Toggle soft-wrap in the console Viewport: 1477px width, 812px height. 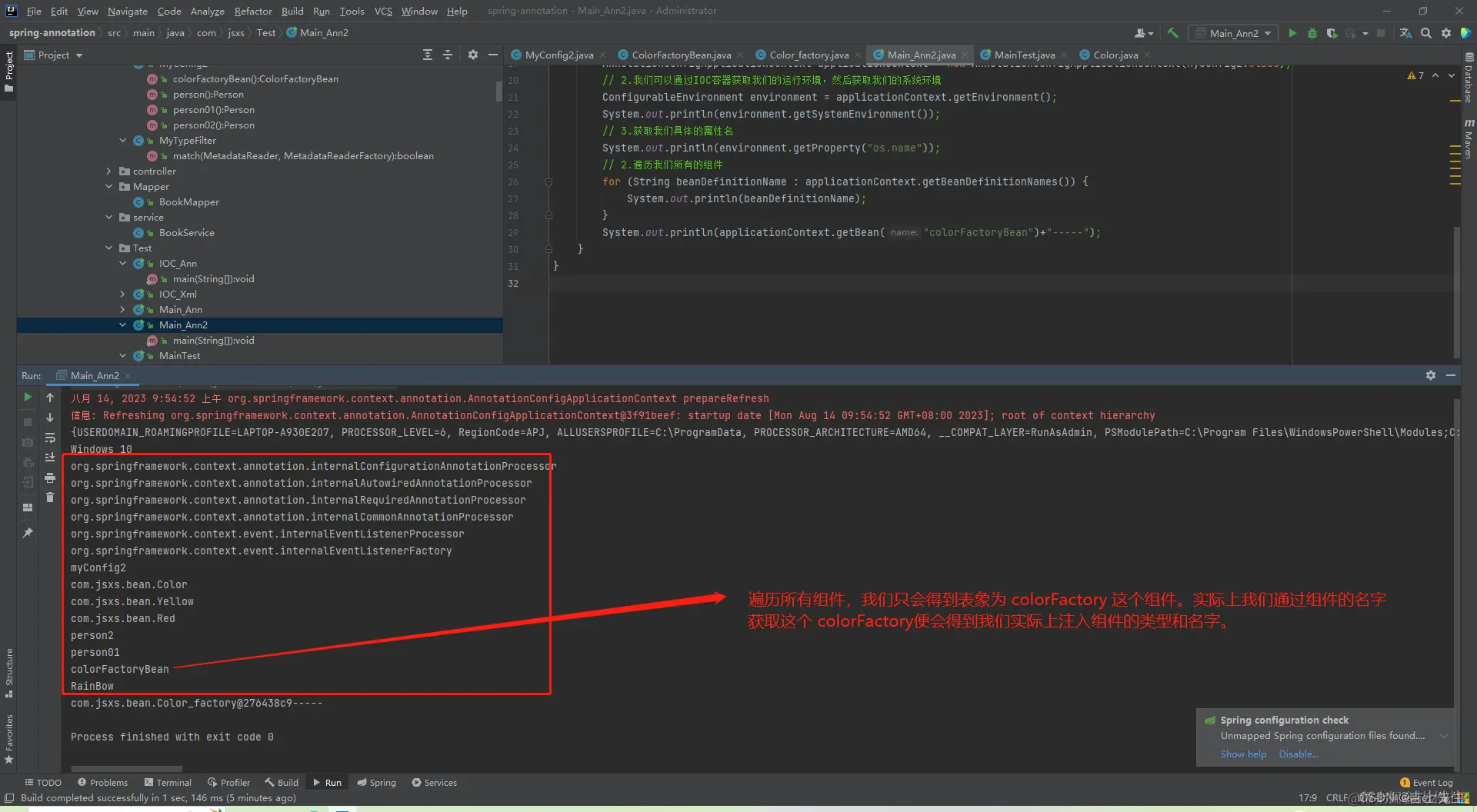[x=50, y=438]
